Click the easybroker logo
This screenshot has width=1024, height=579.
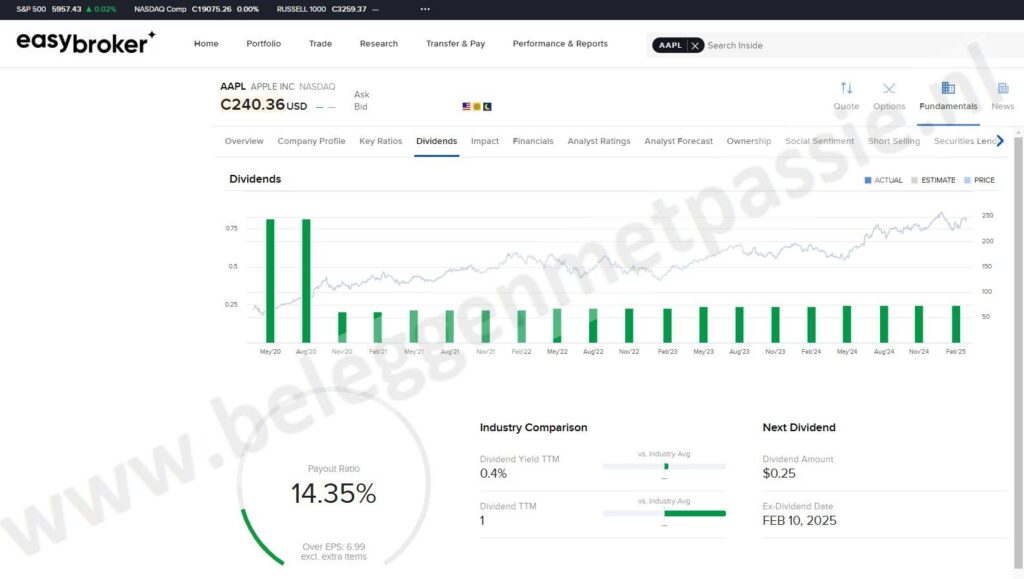86,42
